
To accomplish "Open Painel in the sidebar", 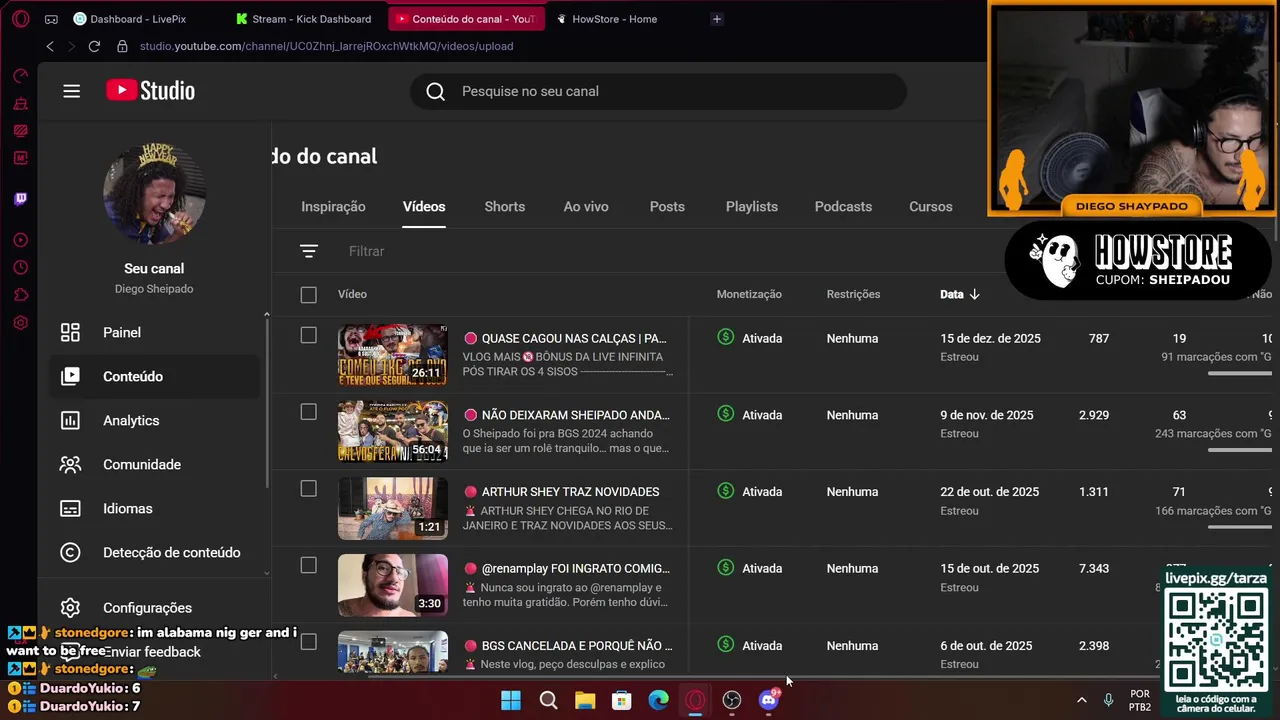I will (x=155, y=332).
